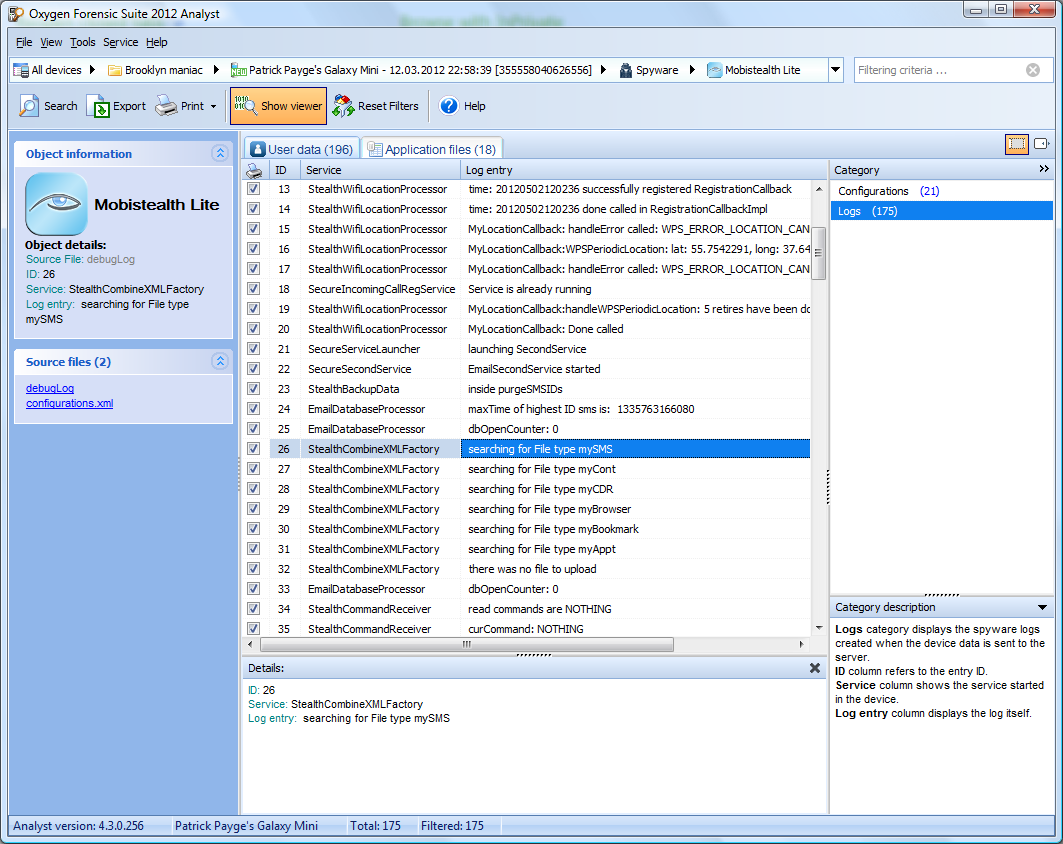This screenshot has width=1063, height=844.
Task: Toggle the checkbox for row ID 26
Action: point(253,449)
